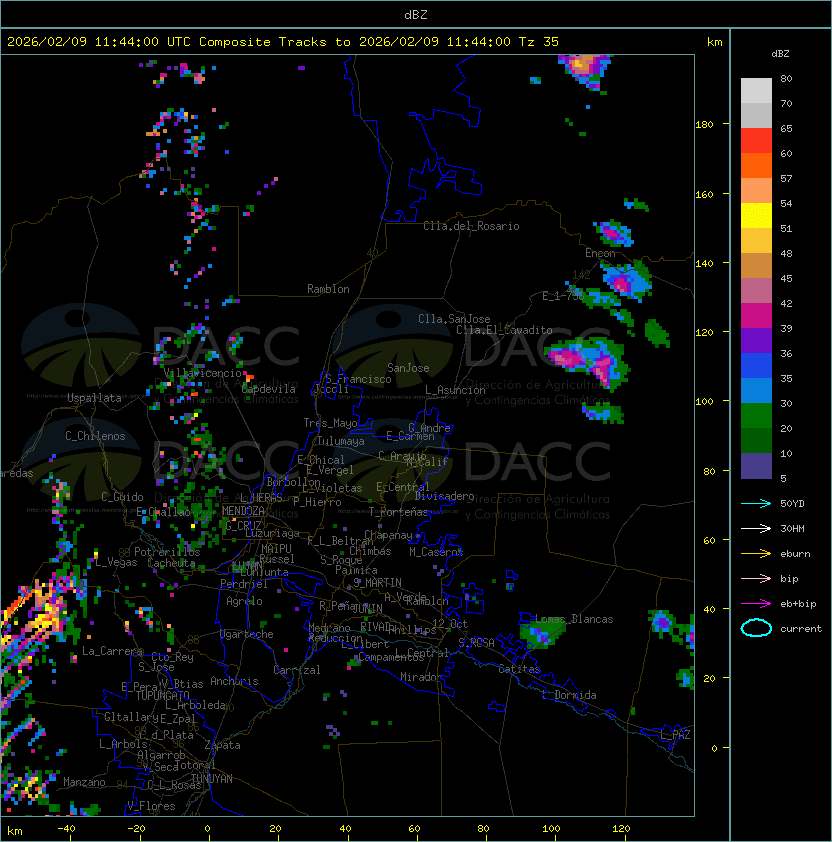
Task: Click the cyan 'current' ellipse legend icon
Action: pos(756,628)
